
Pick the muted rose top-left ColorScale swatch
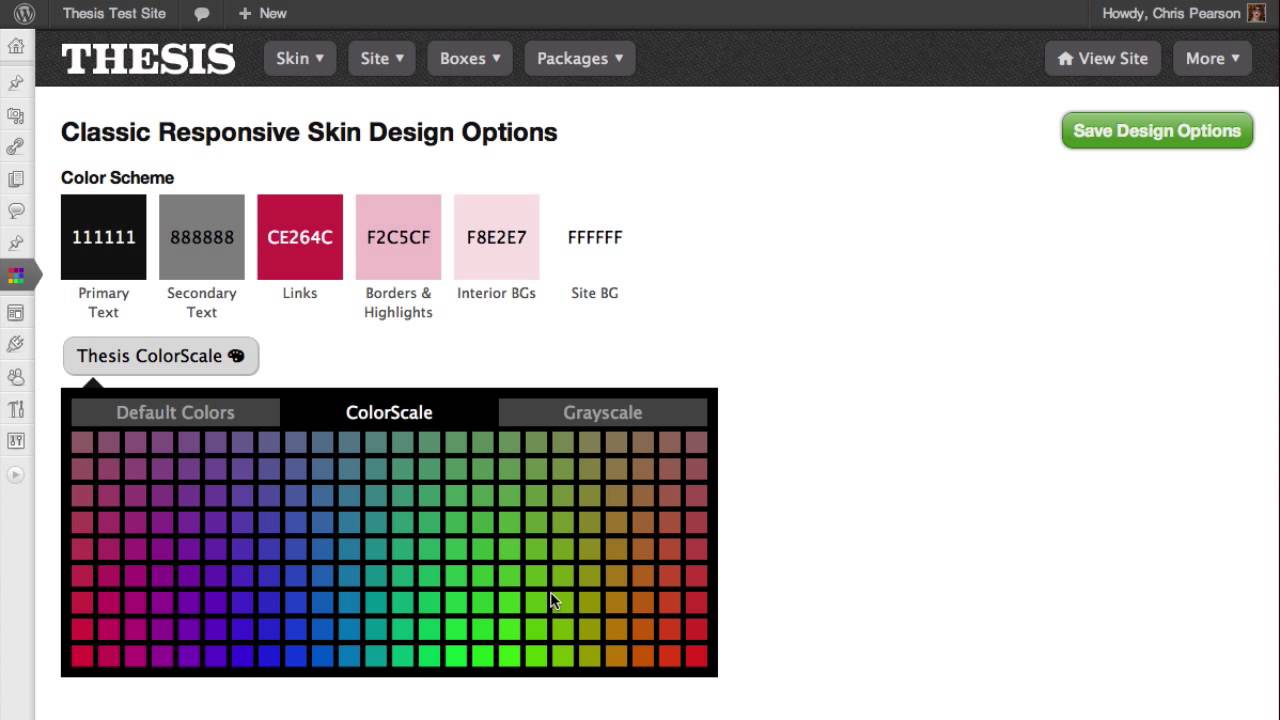pyautogui.click(x=82, y=442)
